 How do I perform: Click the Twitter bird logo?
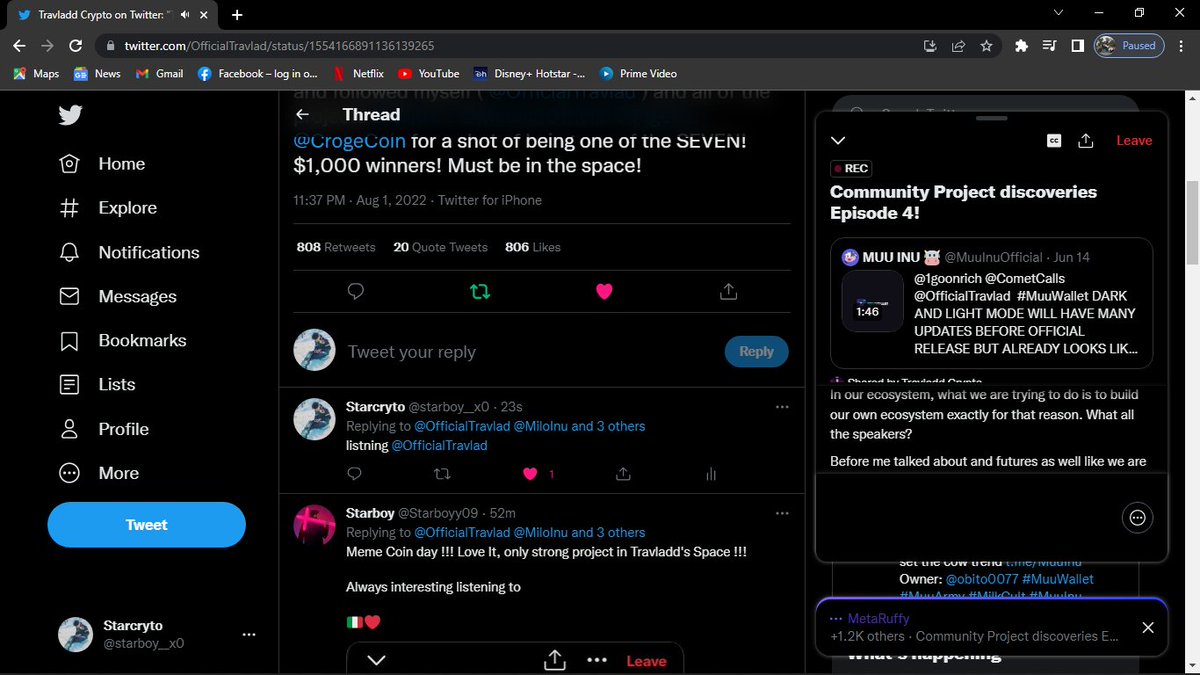pos(70,115)
